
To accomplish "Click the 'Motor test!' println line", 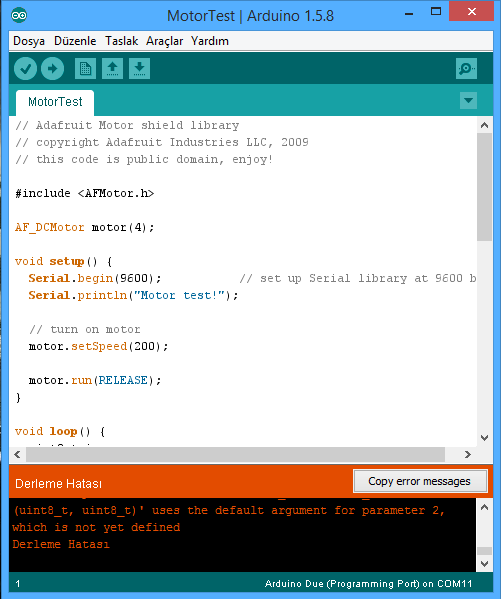I will click(x=133, y=296).
